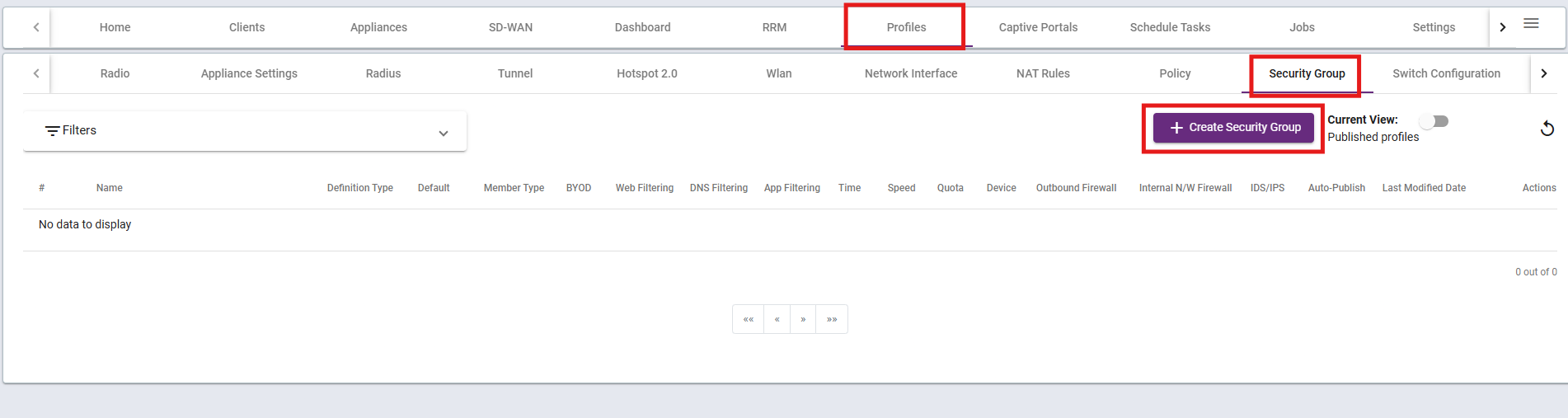Sort by the Name column header
Image resolution: width=1568 pixels, height=418 pixels.
pos(109,188)
